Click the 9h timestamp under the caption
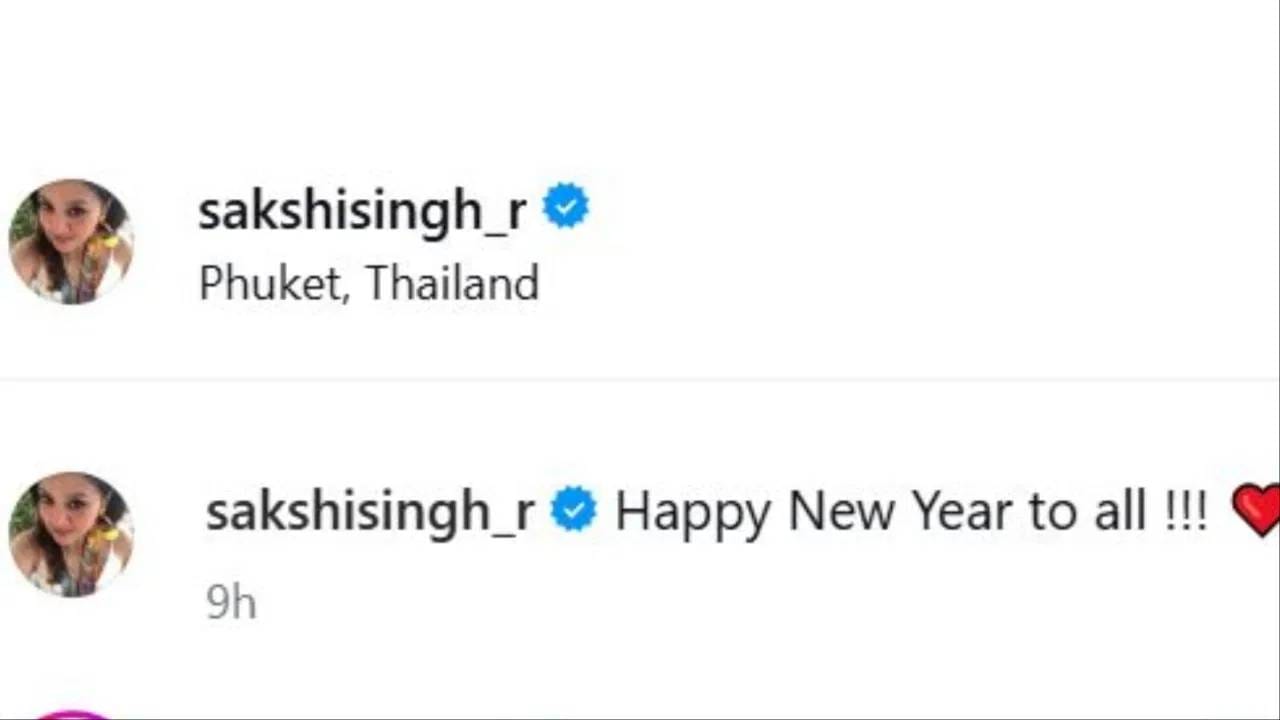This screenshot has height=720, width=1280. [231, 603]
